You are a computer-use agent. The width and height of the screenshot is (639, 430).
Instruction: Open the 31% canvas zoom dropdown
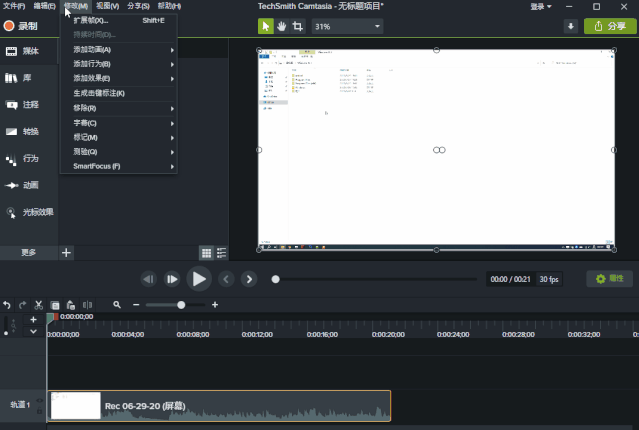click(347, 26)
